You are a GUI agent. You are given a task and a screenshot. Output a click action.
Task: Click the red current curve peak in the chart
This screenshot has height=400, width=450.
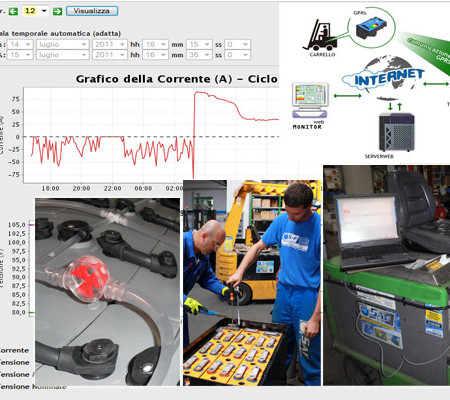pos(198,93)
